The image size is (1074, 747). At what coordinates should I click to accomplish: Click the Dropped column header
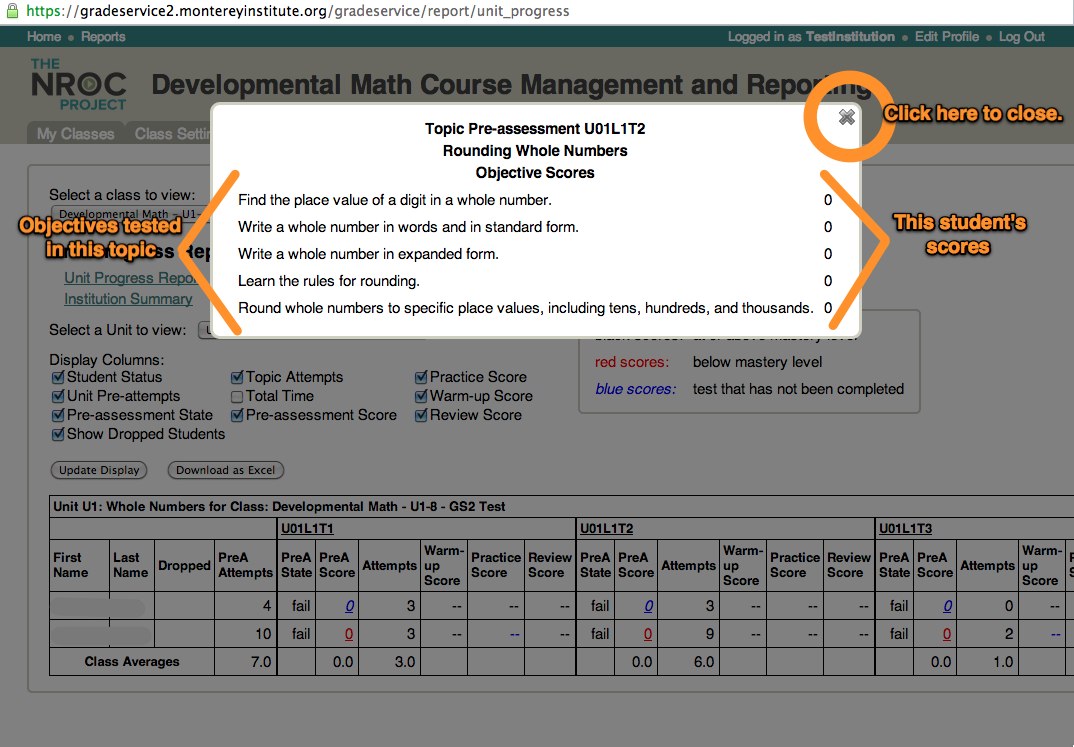tap(184, 566)
